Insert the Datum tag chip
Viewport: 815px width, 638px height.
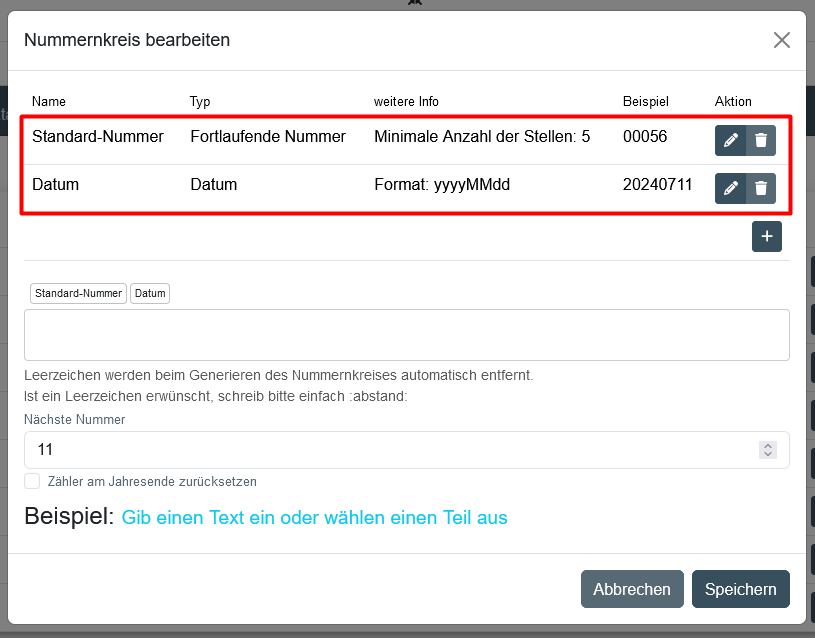[150, 293]
